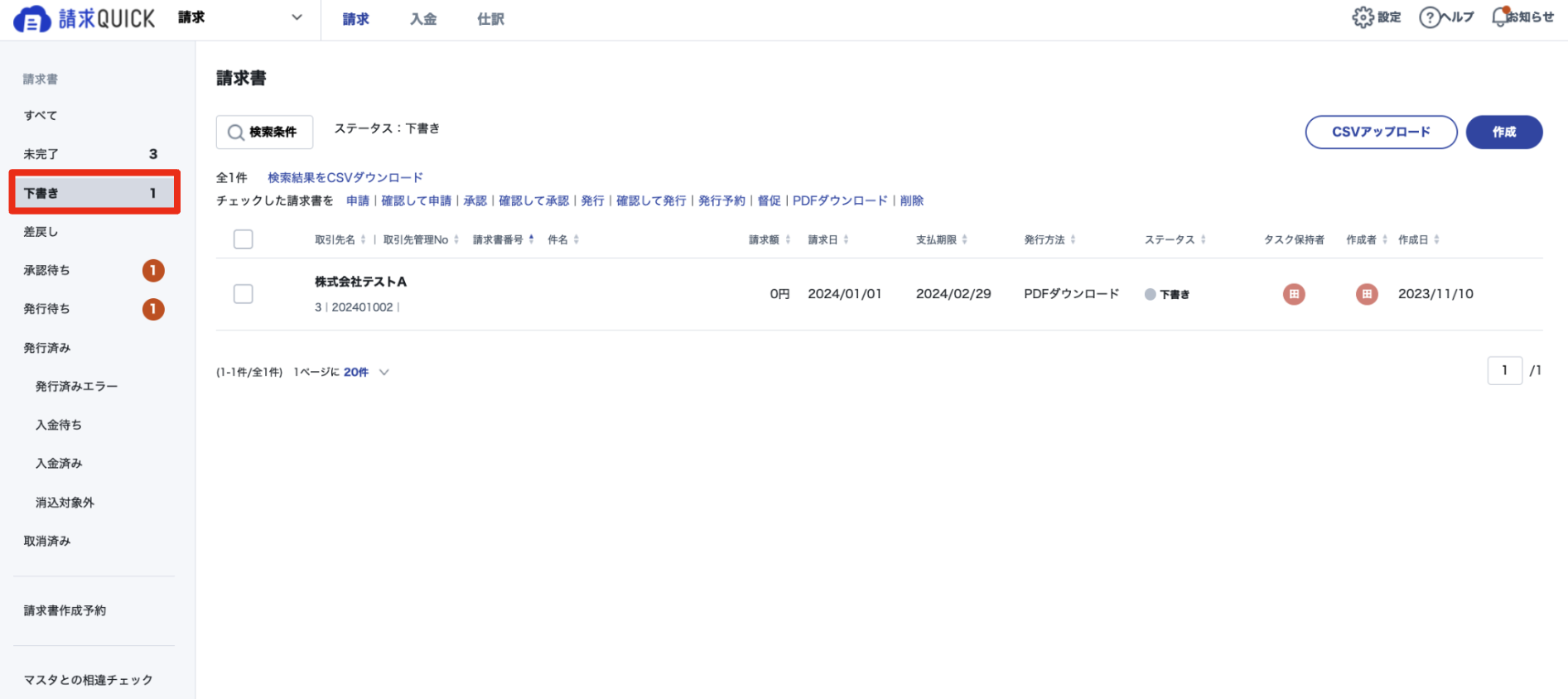Select 消込対象外 in the sidebar
Image resolution: width=1568 pixels, height=699 pixels.
(65, 503)
